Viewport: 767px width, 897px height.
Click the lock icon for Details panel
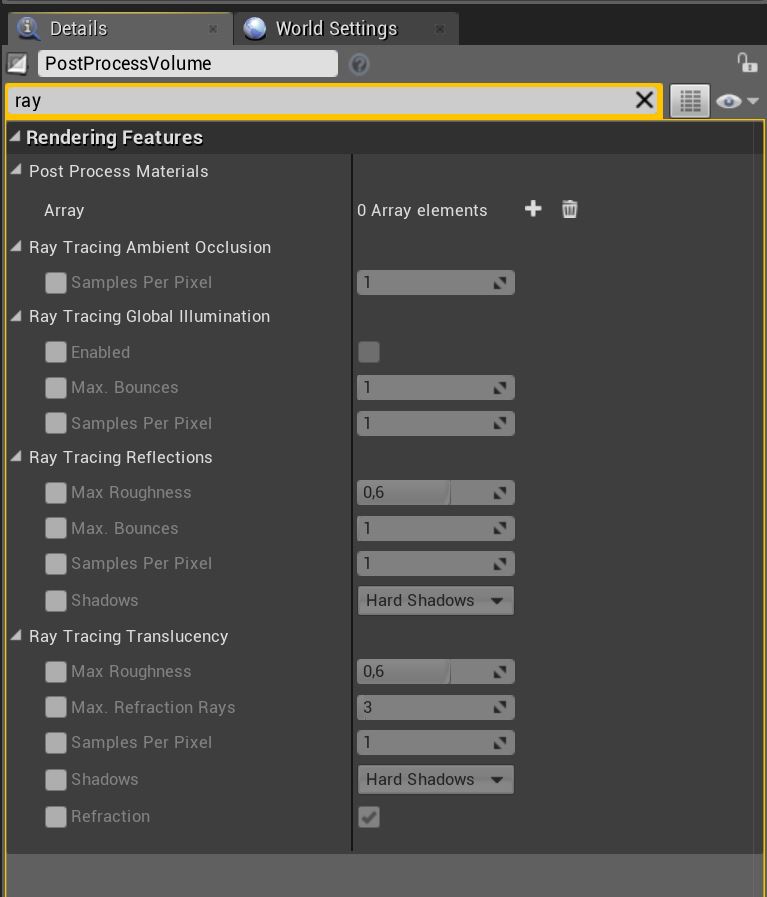coord(746,63)
